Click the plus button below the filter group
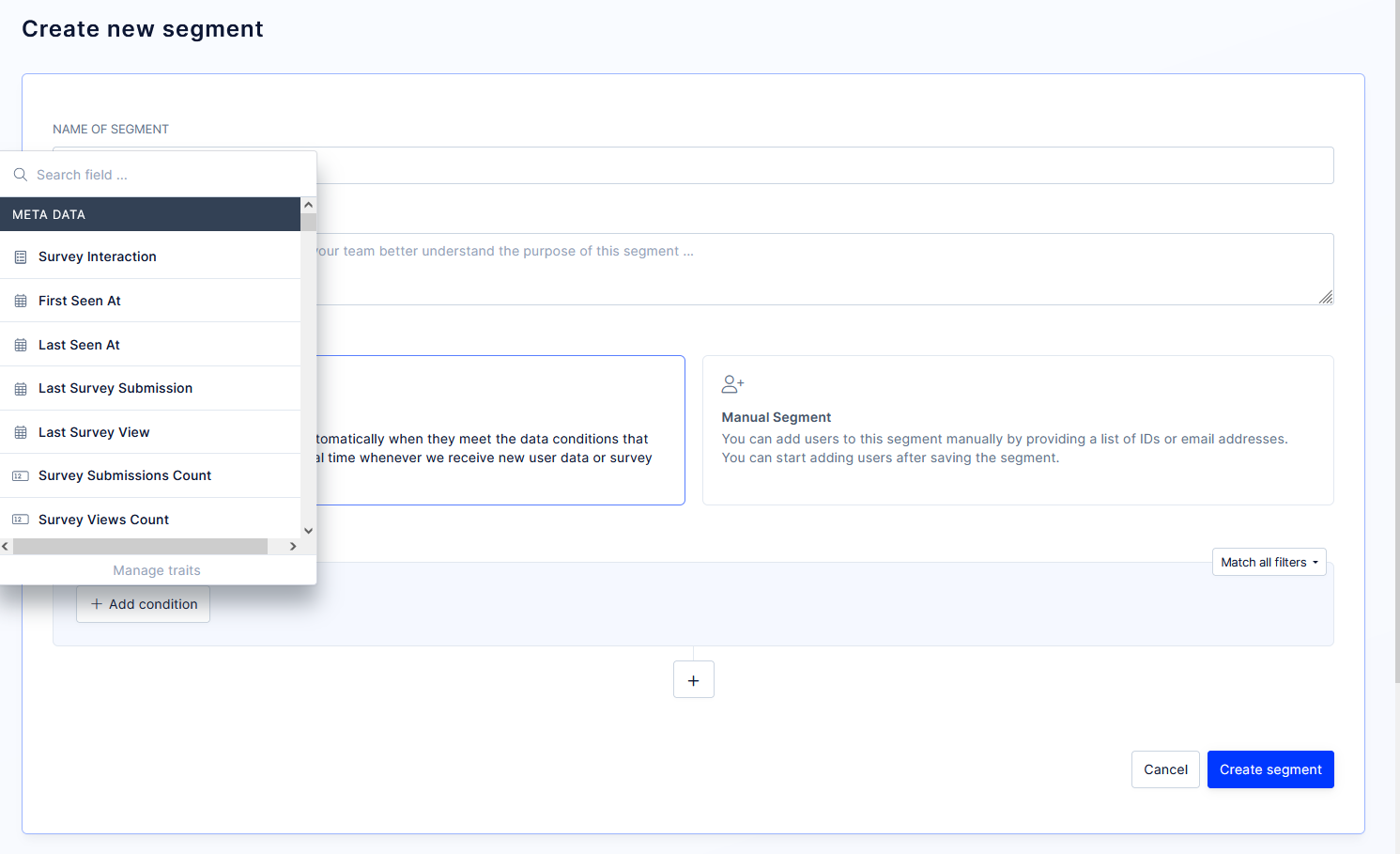Viewport: 1400px width, 854px height. (x=693, y=678)
